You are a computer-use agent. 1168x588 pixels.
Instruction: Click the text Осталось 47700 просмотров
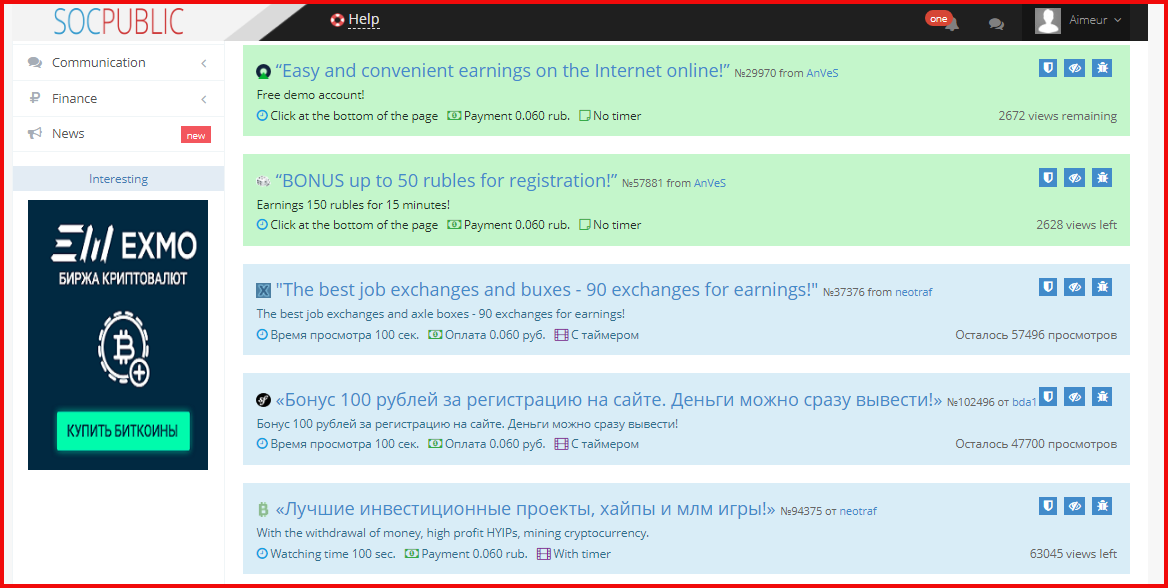tap(1036, 444)
